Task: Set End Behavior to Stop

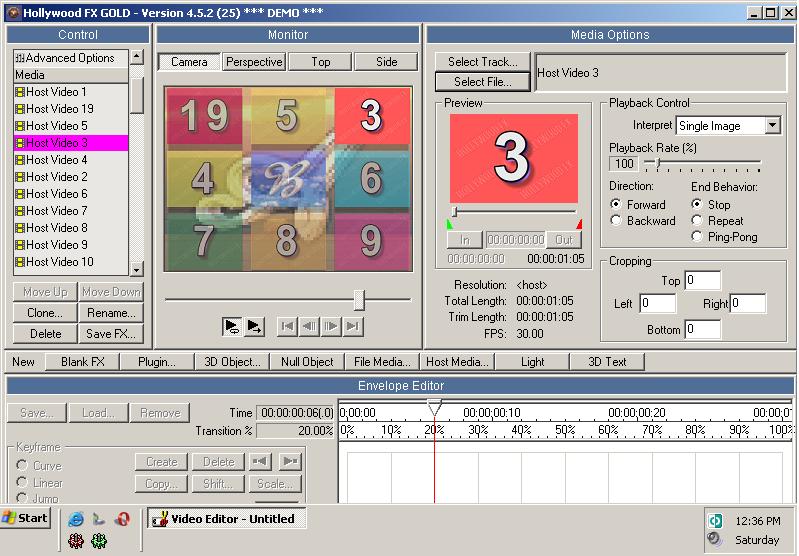Action: pyautogui.click(x=697, y=204)
